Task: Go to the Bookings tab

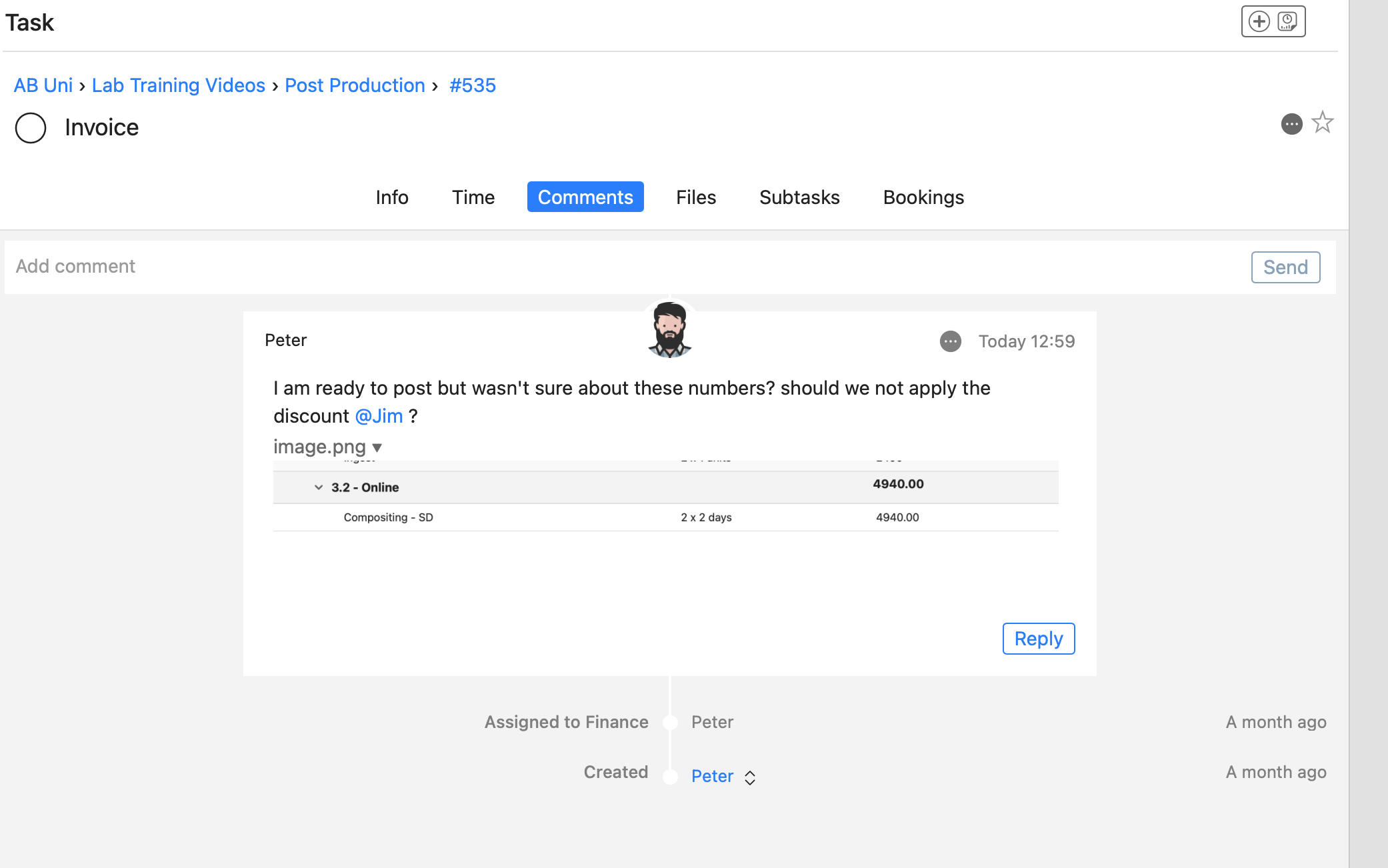Action: (923, 197)
